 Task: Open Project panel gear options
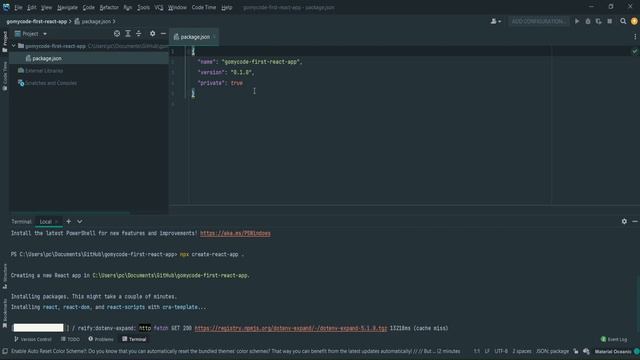(x=152, y=33)
